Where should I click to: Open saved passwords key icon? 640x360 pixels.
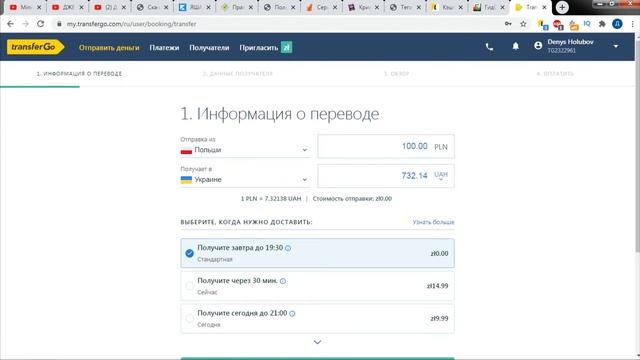(508, 24)
